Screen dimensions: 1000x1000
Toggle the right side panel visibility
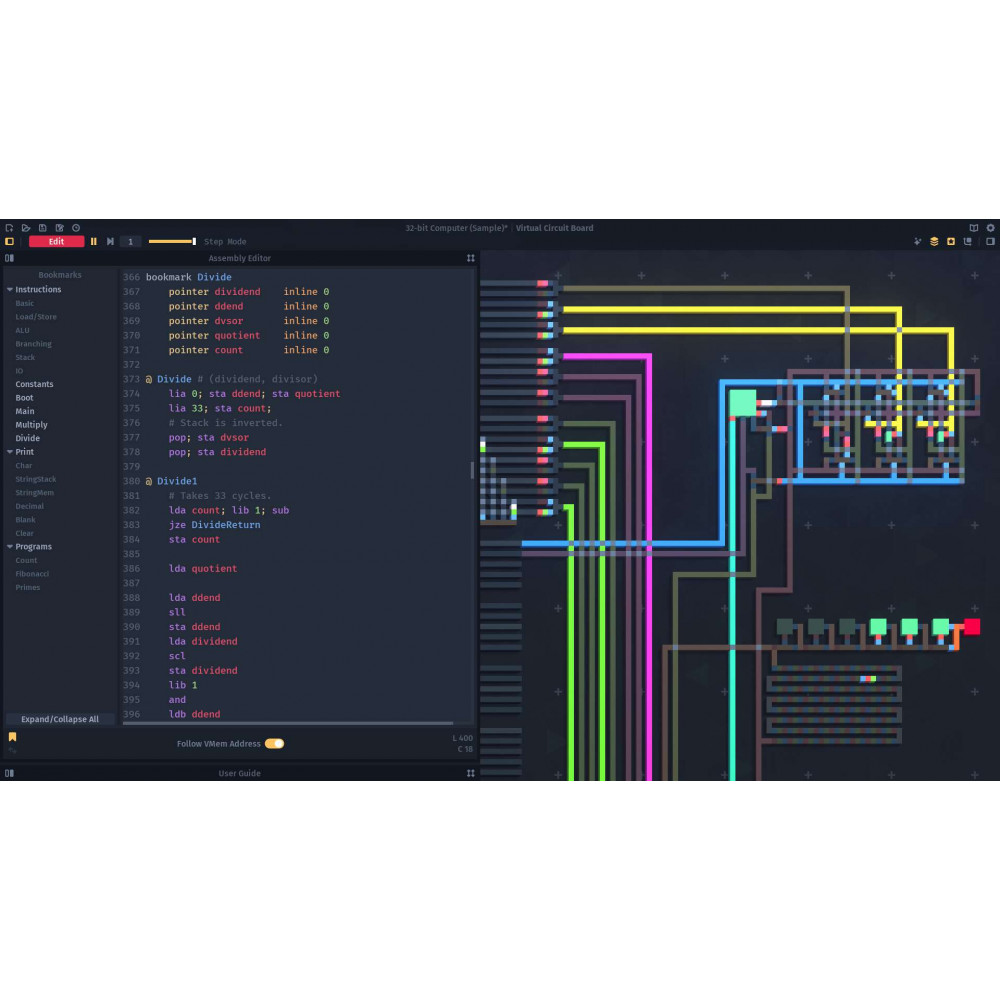(990, 242)
